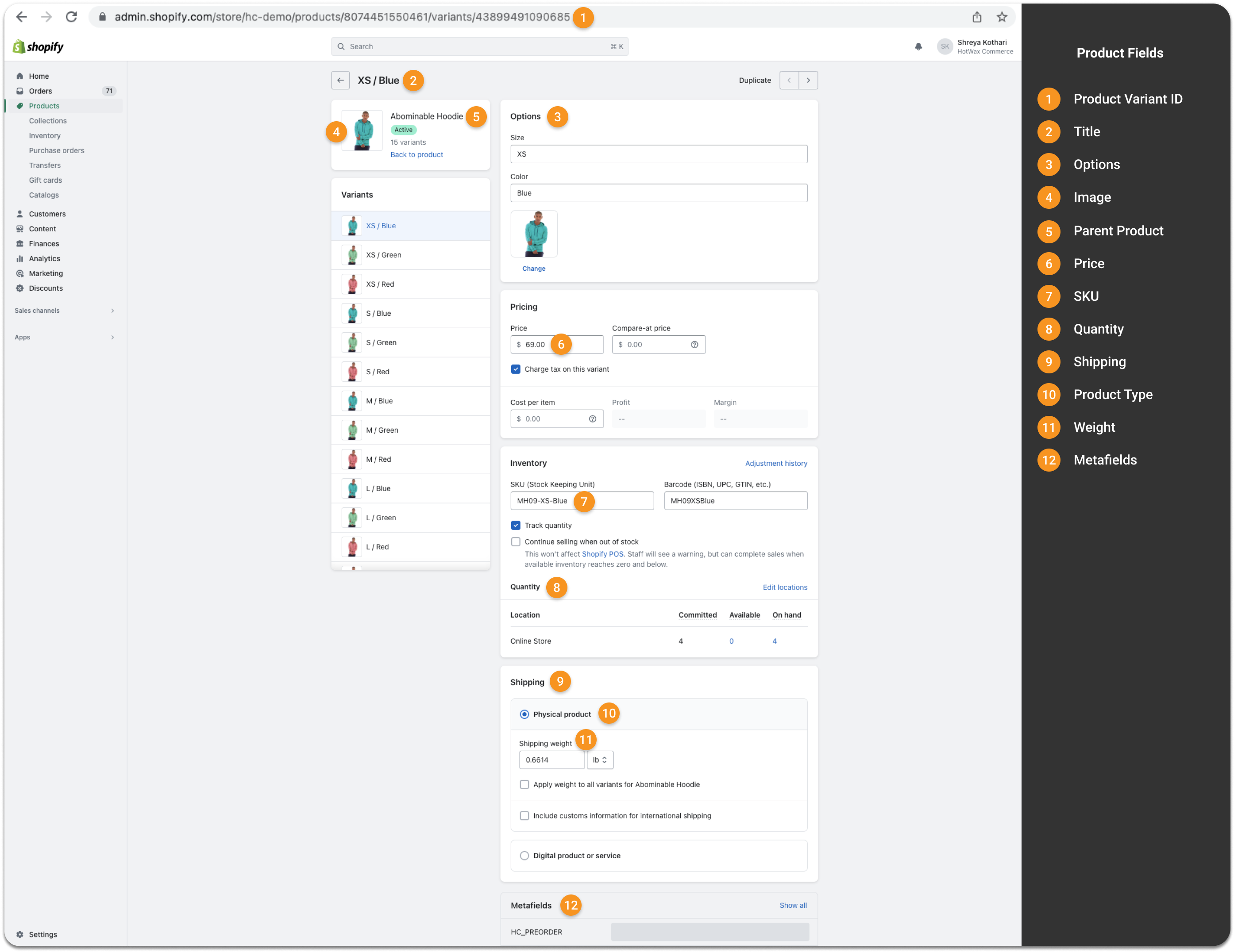Select the M / Blue variant

click(411, 401)
